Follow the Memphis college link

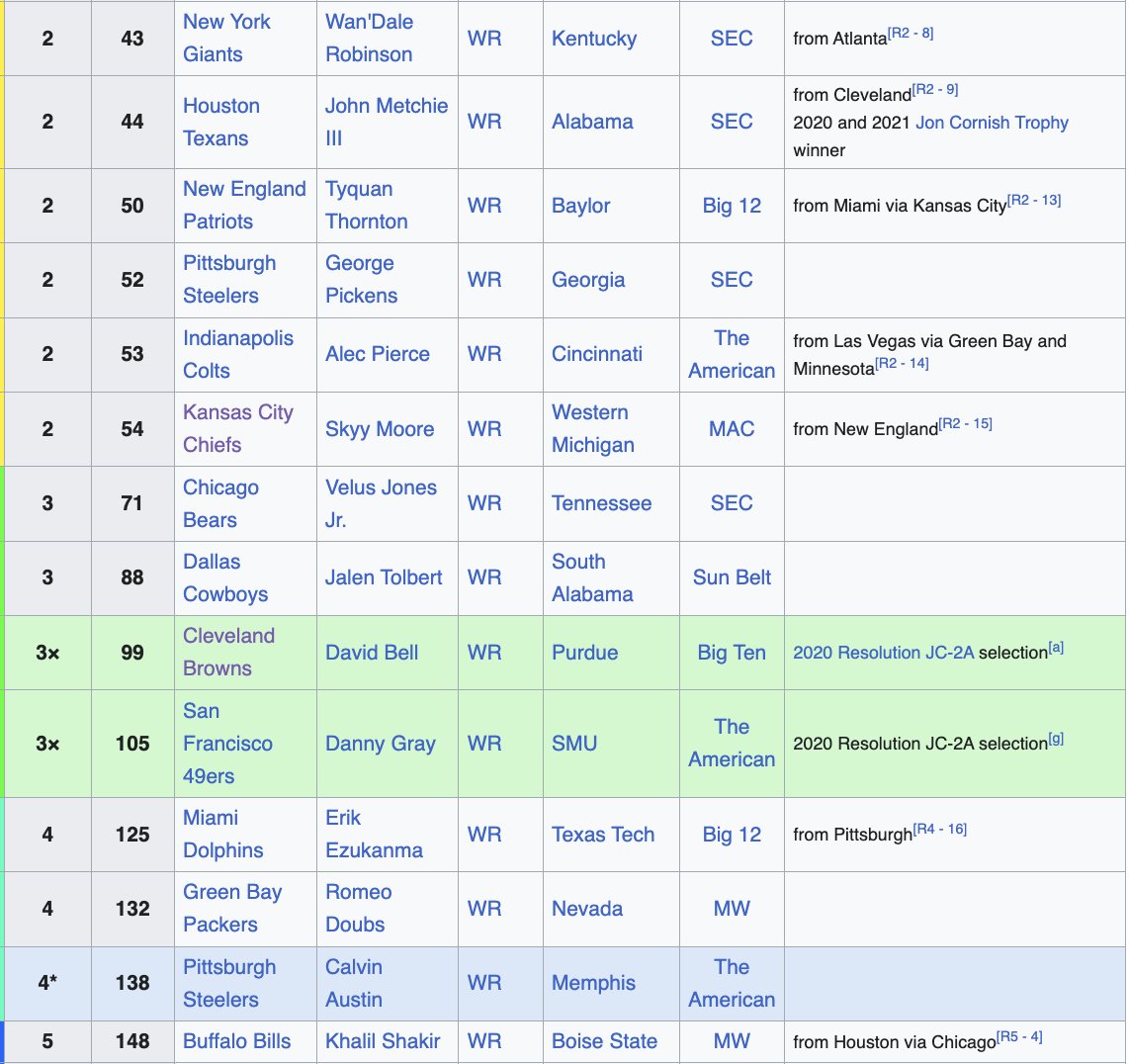[593, 983]
